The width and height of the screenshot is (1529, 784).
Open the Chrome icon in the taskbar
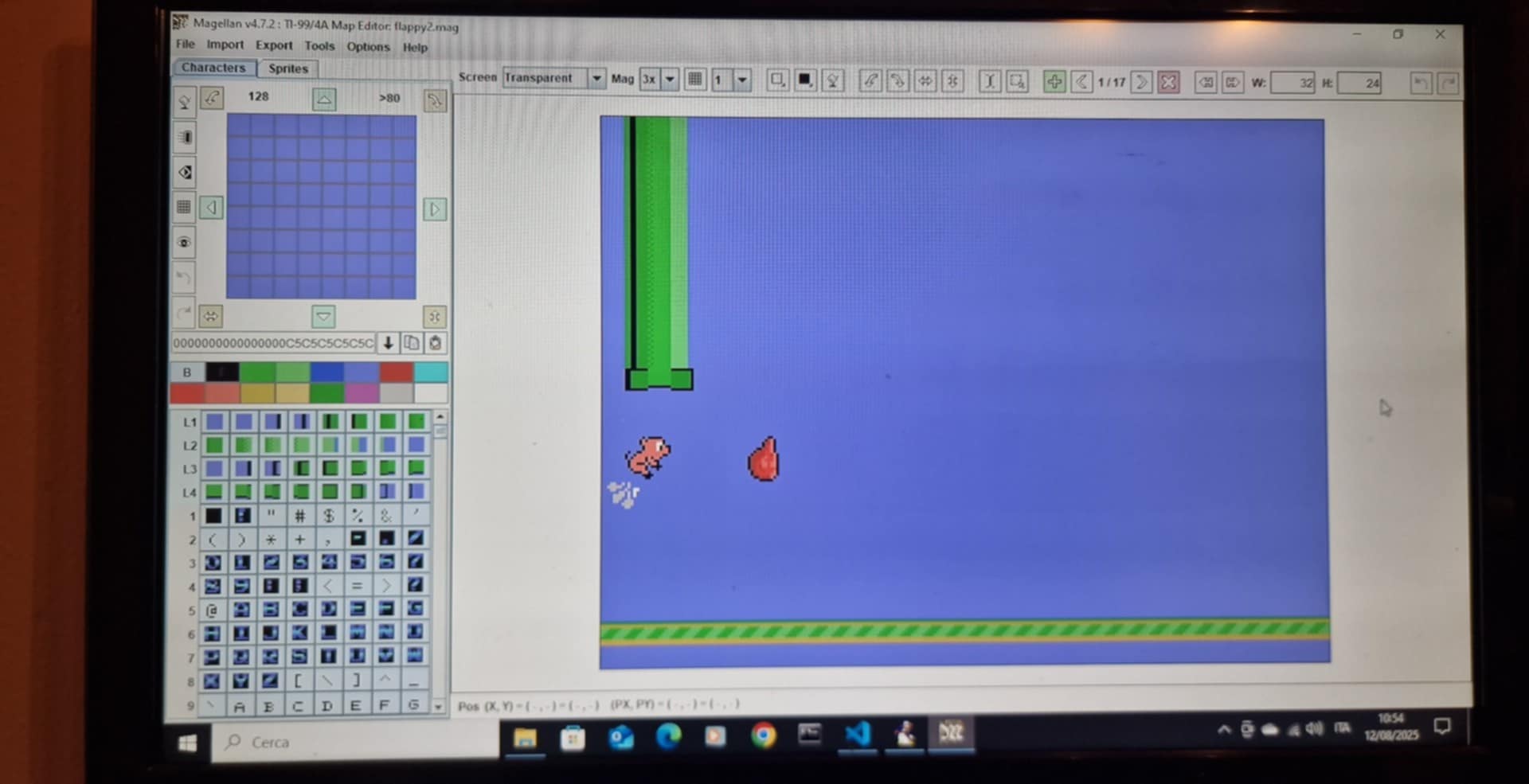[763, 735]
